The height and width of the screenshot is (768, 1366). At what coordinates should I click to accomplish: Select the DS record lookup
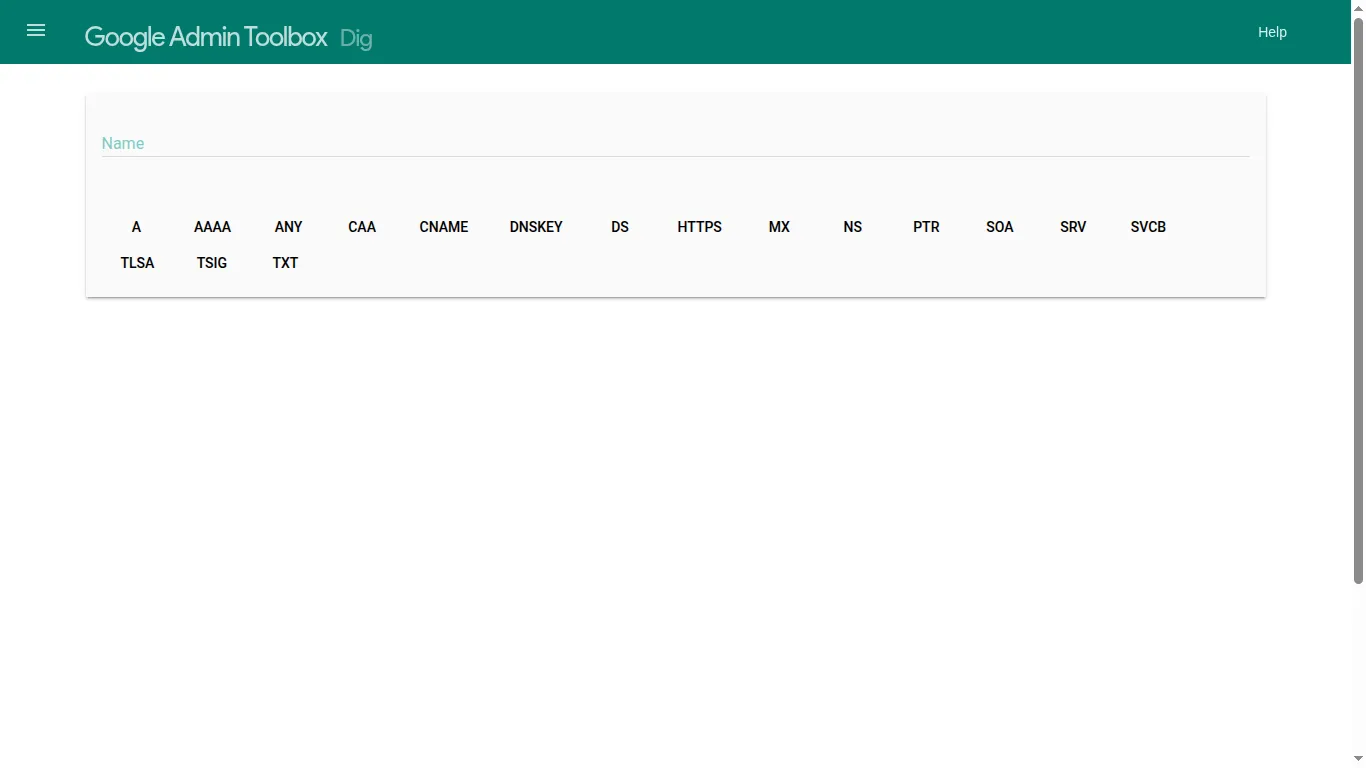coord(619,227)
